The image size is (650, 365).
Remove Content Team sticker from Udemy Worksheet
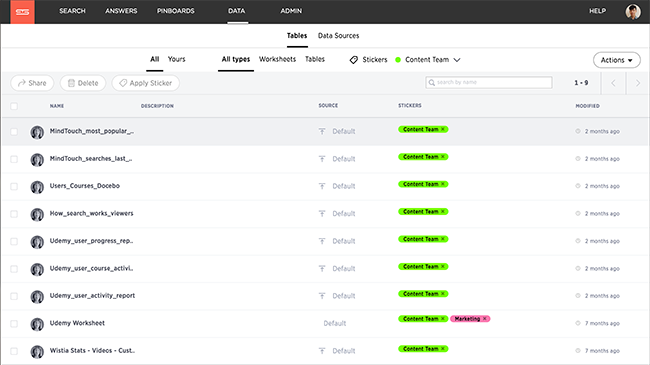click(443, 319)
